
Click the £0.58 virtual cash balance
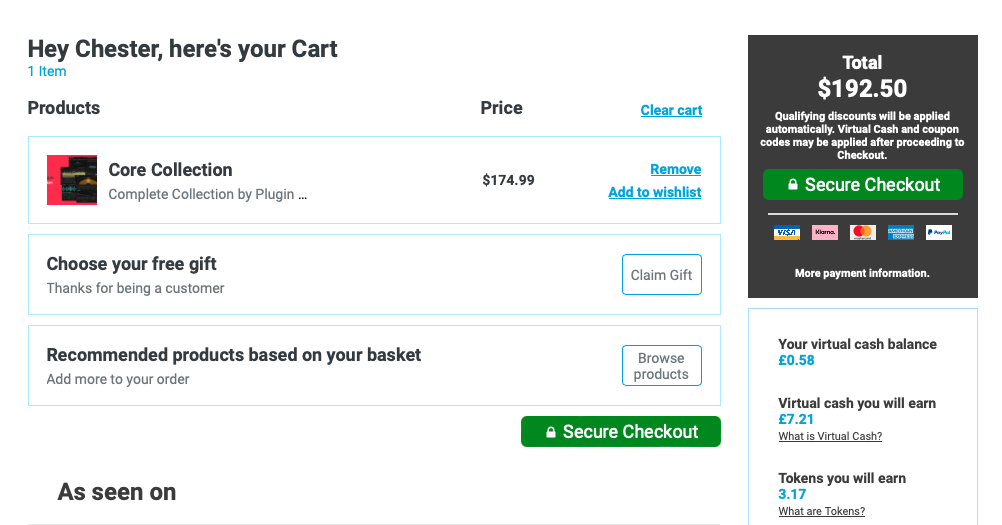pyautogui.click(x=796, y=360)
